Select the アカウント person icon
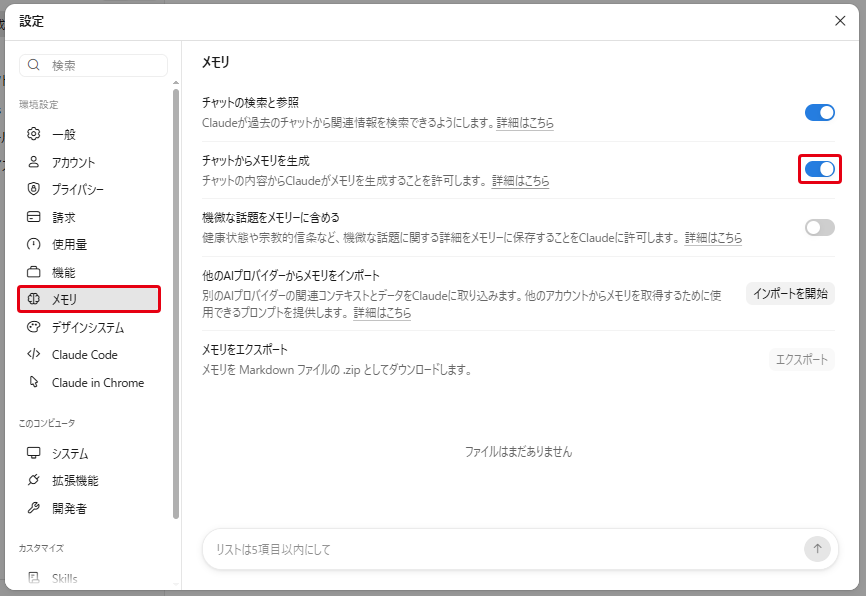866x596 pixels. 34,162
